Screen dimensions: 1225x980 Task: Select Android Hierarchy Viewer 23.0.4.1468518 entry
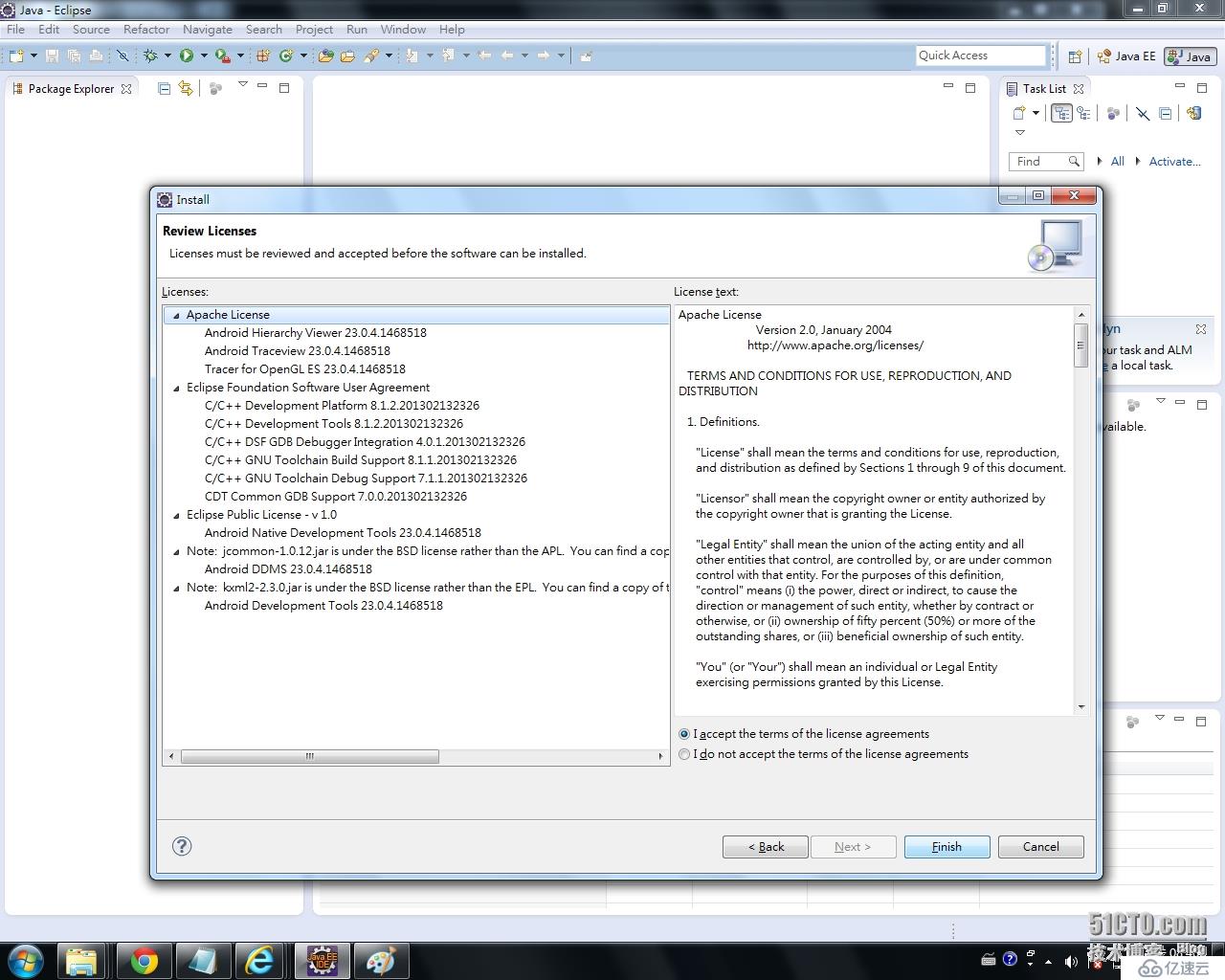tap(315, 333)
